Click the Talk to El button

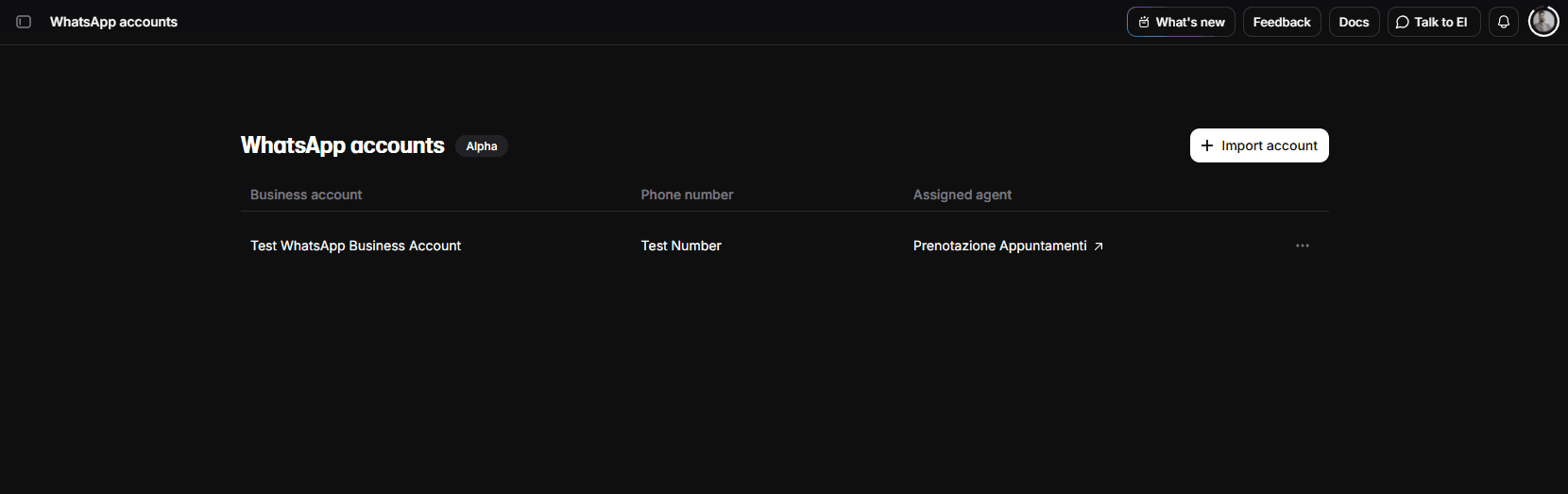pos(1434,22)
